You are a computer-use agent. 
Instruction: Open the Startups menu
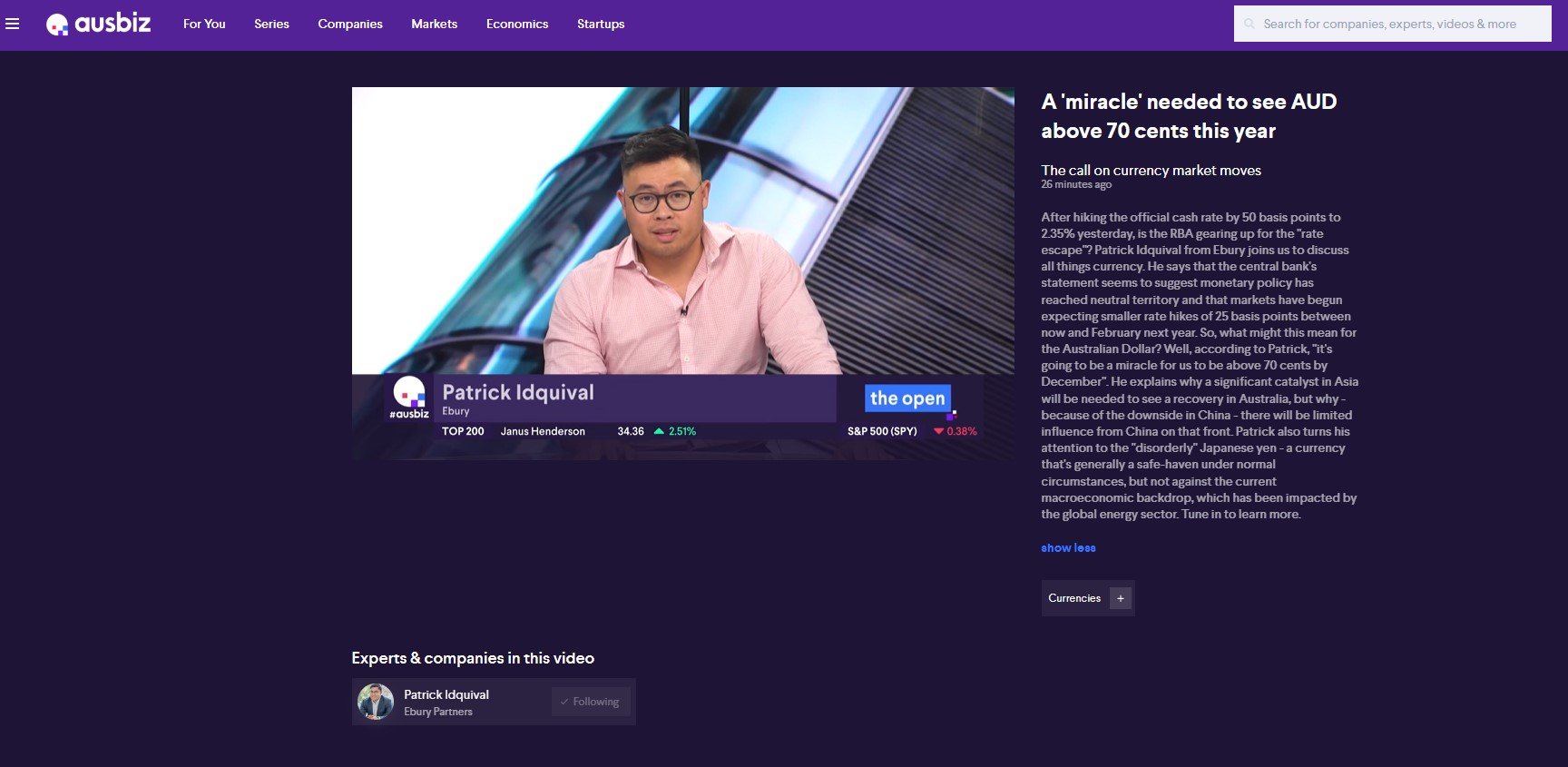click(x=601, y=24)
